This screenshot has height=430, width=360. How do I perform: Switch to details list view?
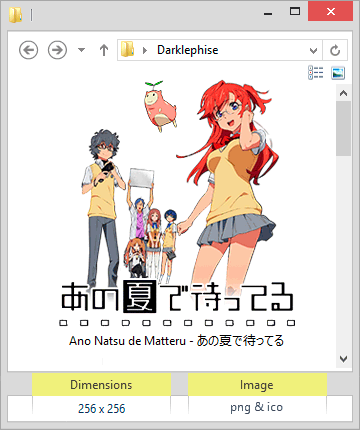click(316, 73)
